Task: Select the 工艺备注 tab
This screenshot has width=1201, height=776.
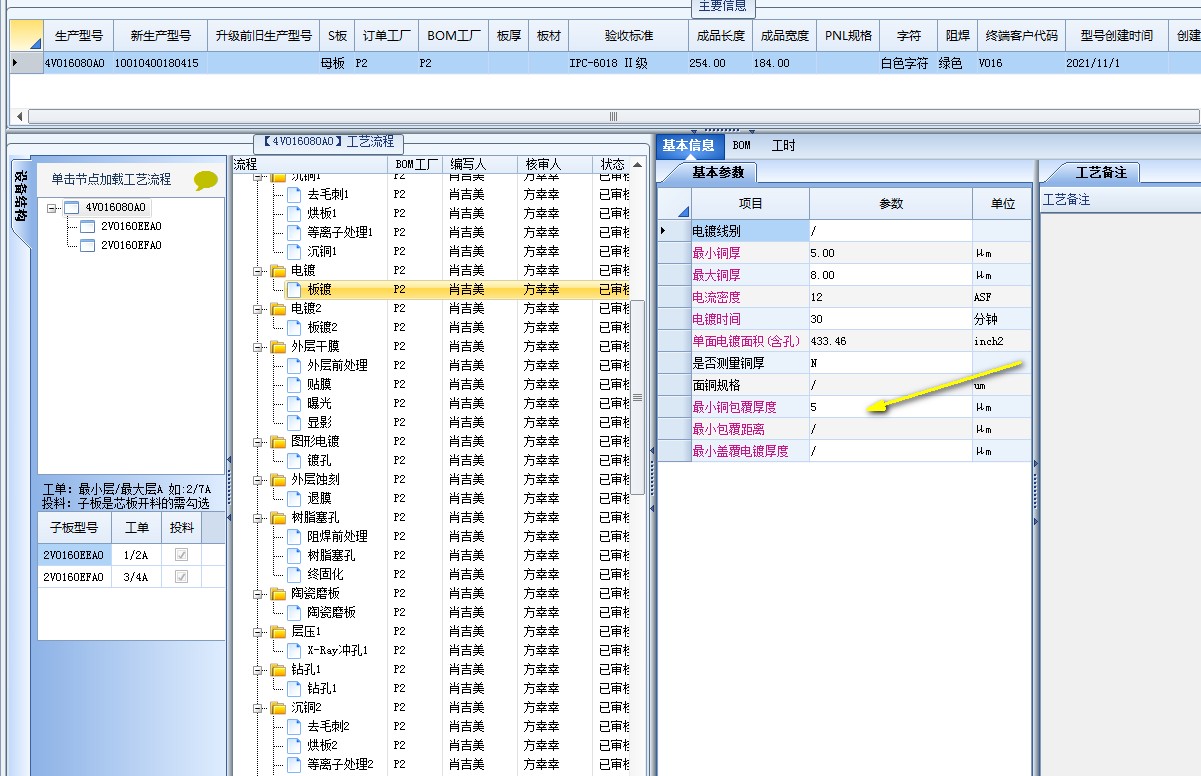Action: (1100, 173)
